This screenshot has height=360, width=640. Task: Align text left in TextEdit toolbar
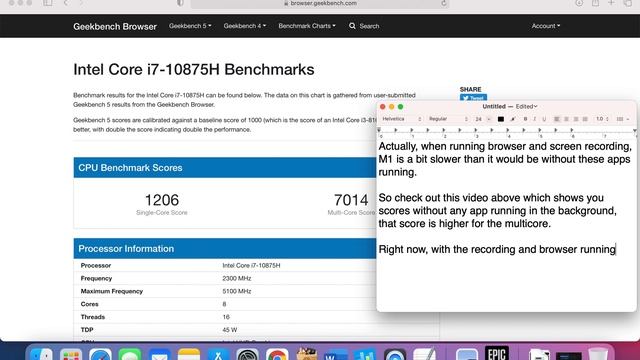pos(557,119)
